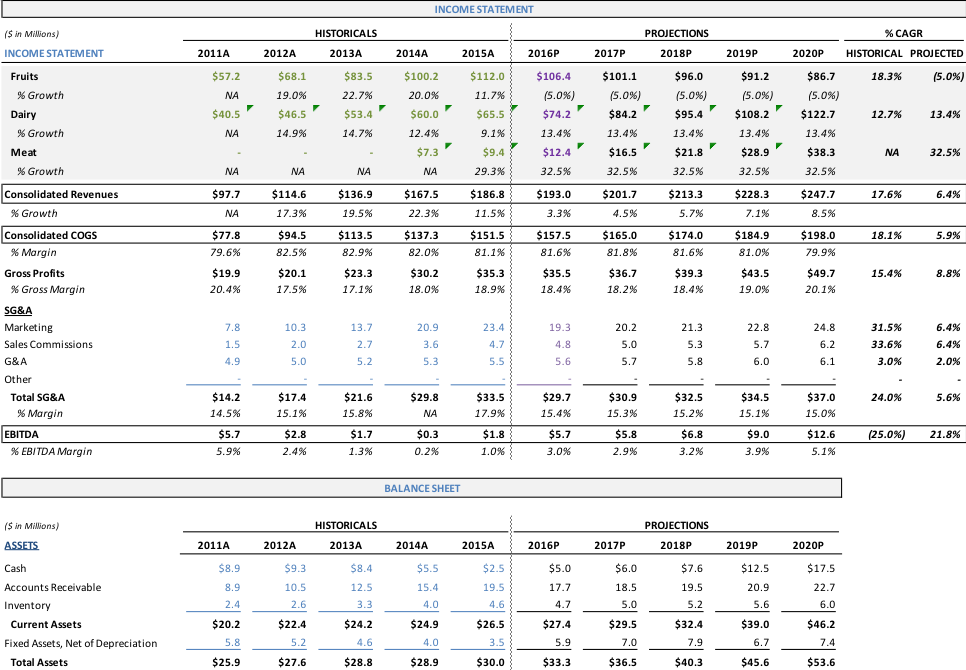Screen dimensions: 966x670
Task: Click the EBITDA row label
Action: pos(22,434)
